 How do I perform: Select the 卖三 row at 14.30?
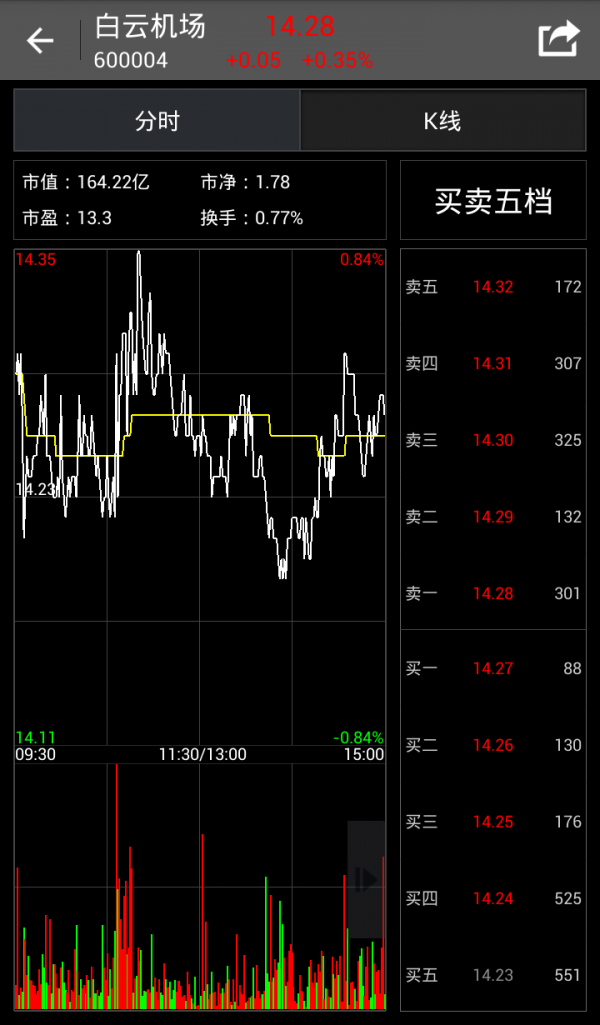[x=493, y=440]
